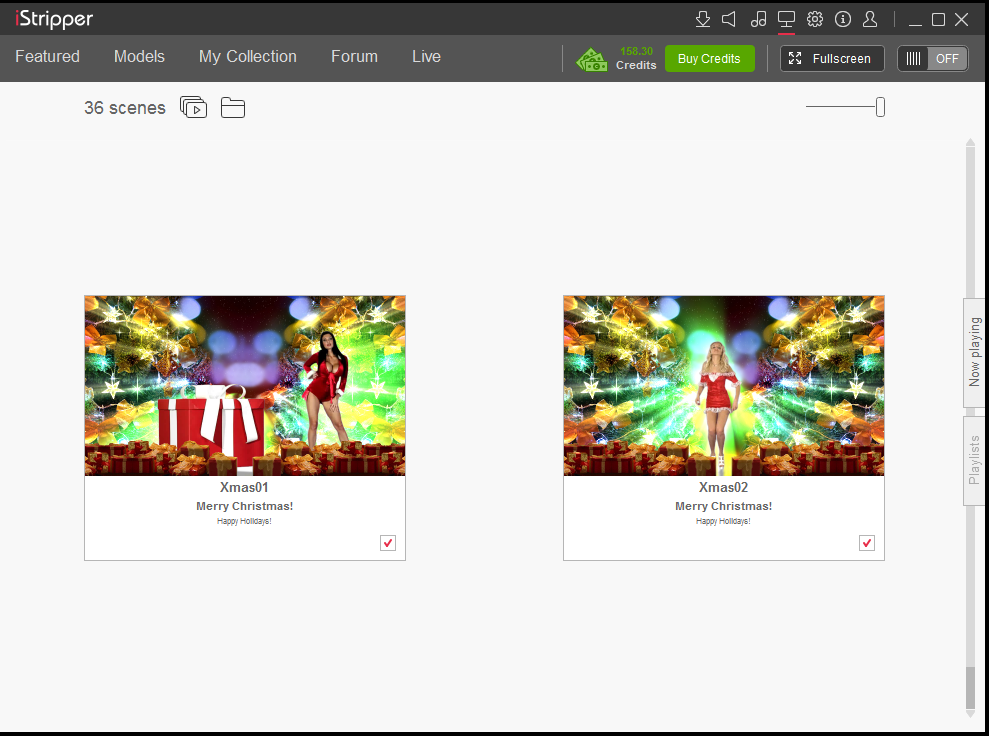Open the Forum tab
Screen dimensions: 989x736
pos(354,57)
